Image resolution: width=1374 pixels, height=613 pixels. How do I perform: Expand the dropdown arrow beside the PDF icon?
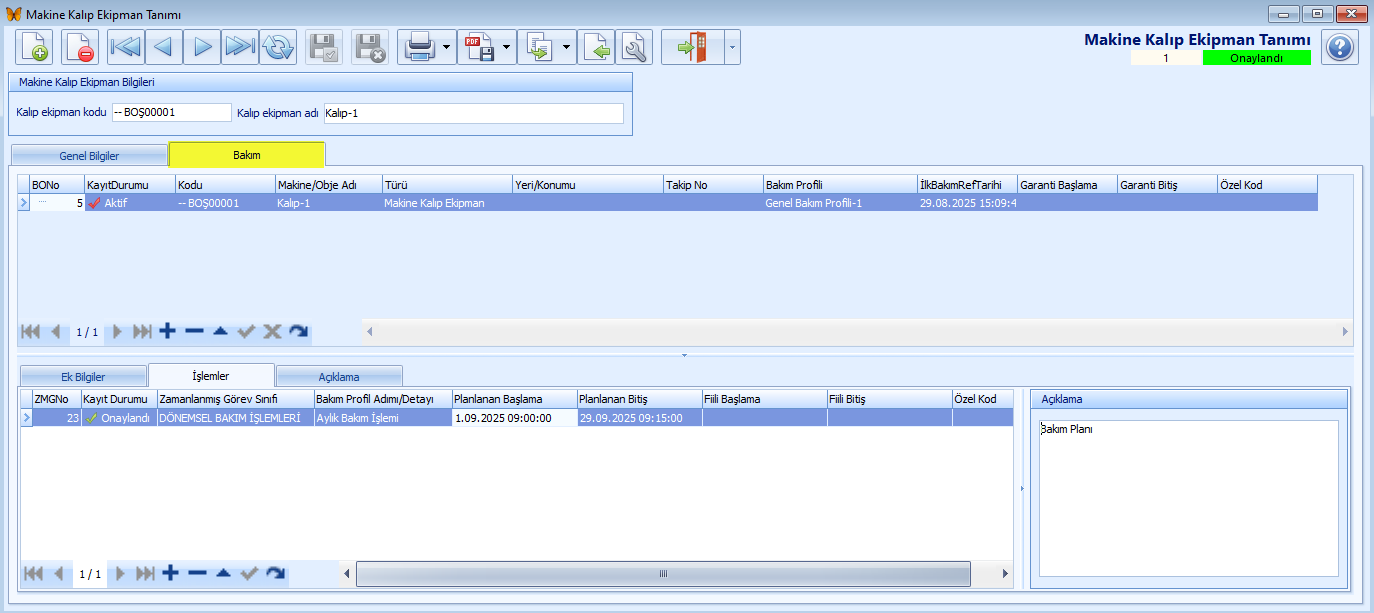[x=507, y=47]
